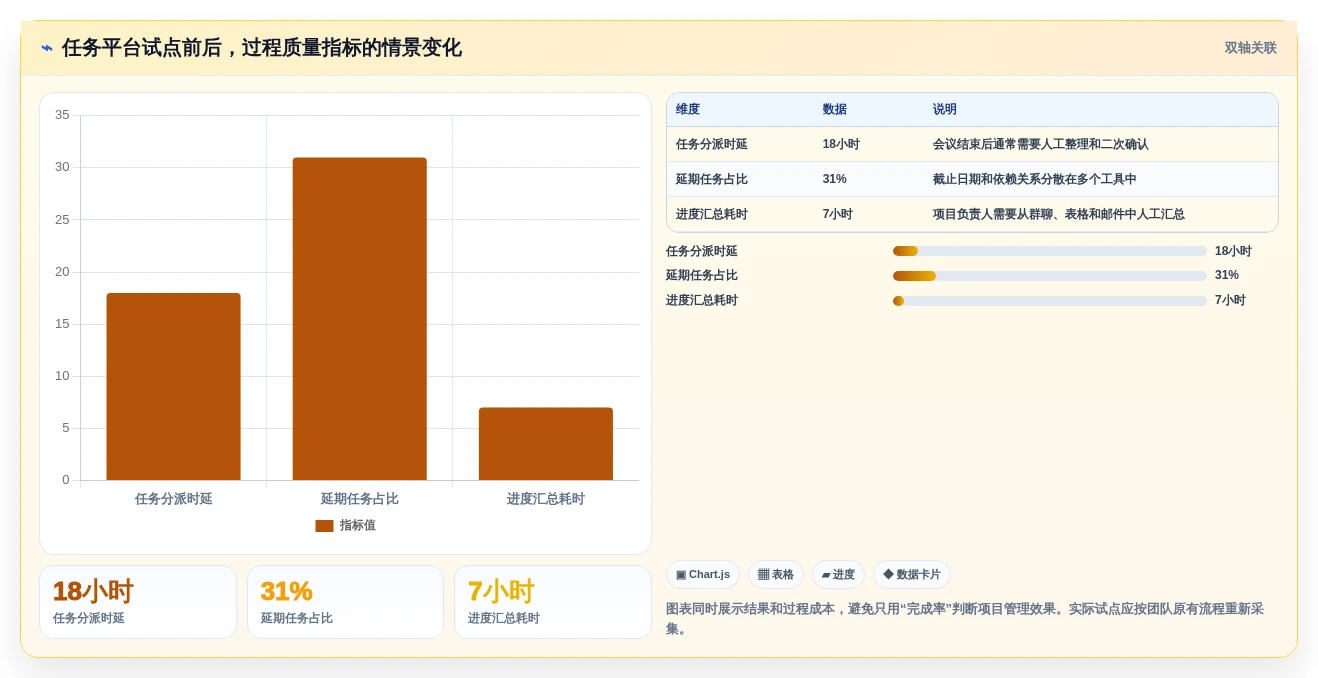Click the 进度 tag chip
This screenshot has height=678, width=1318.
click(x=838, y=575)
